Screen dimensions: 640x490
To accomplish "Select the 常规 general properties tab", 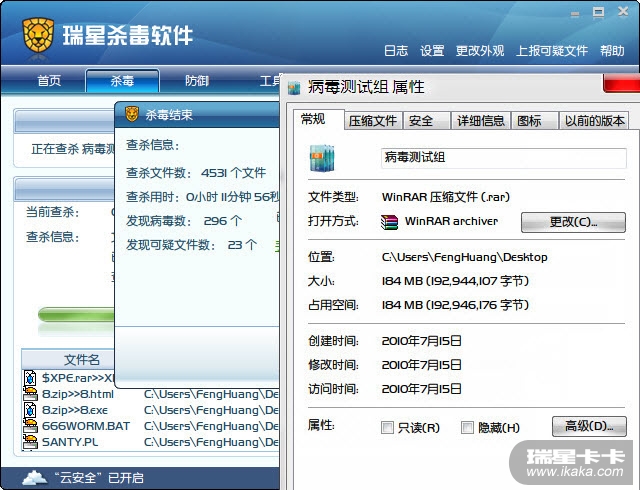I will (x=319, y=120).
